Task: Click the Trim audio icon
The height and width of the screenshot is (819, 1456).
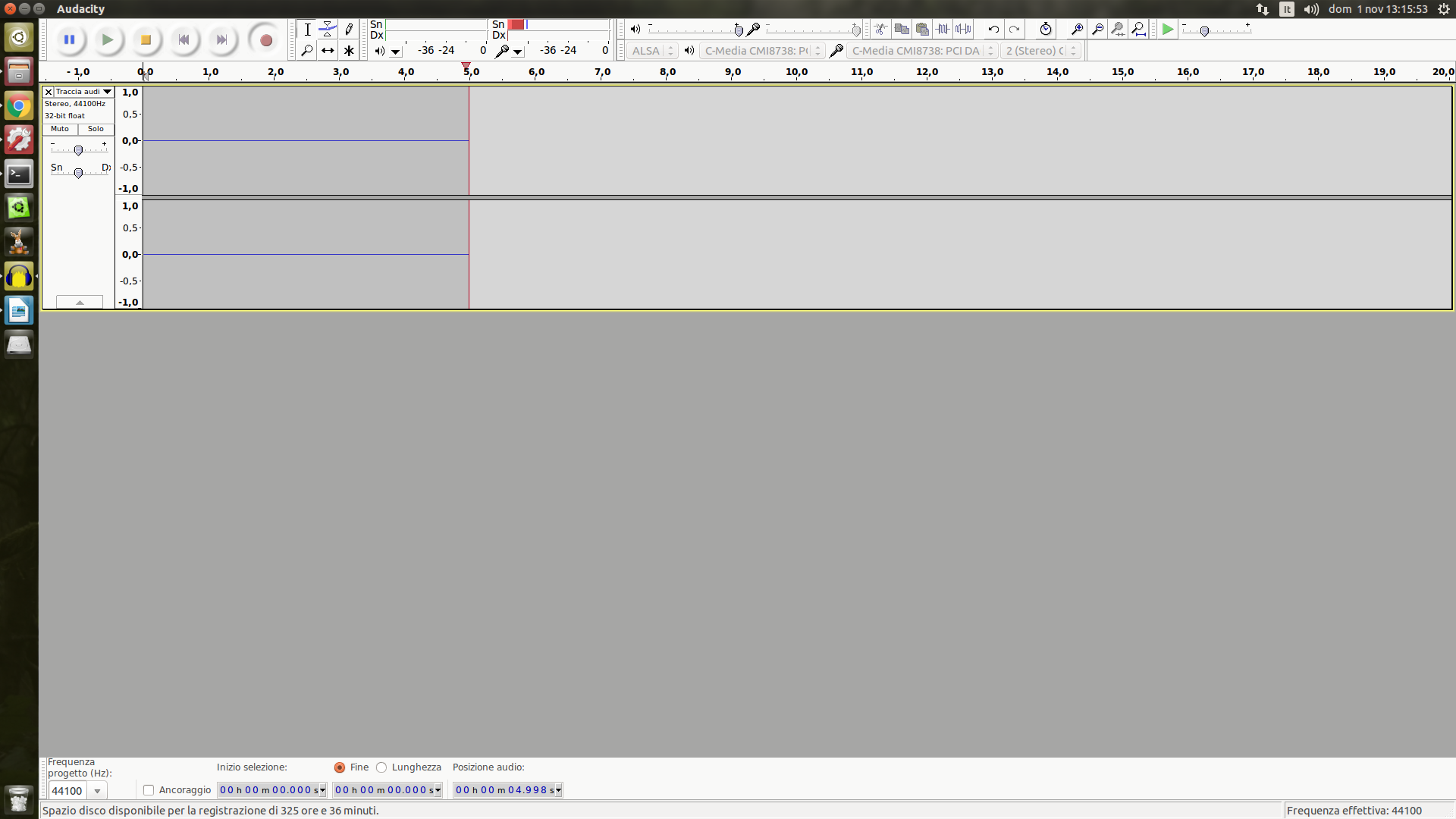Action: coord(943,30)
